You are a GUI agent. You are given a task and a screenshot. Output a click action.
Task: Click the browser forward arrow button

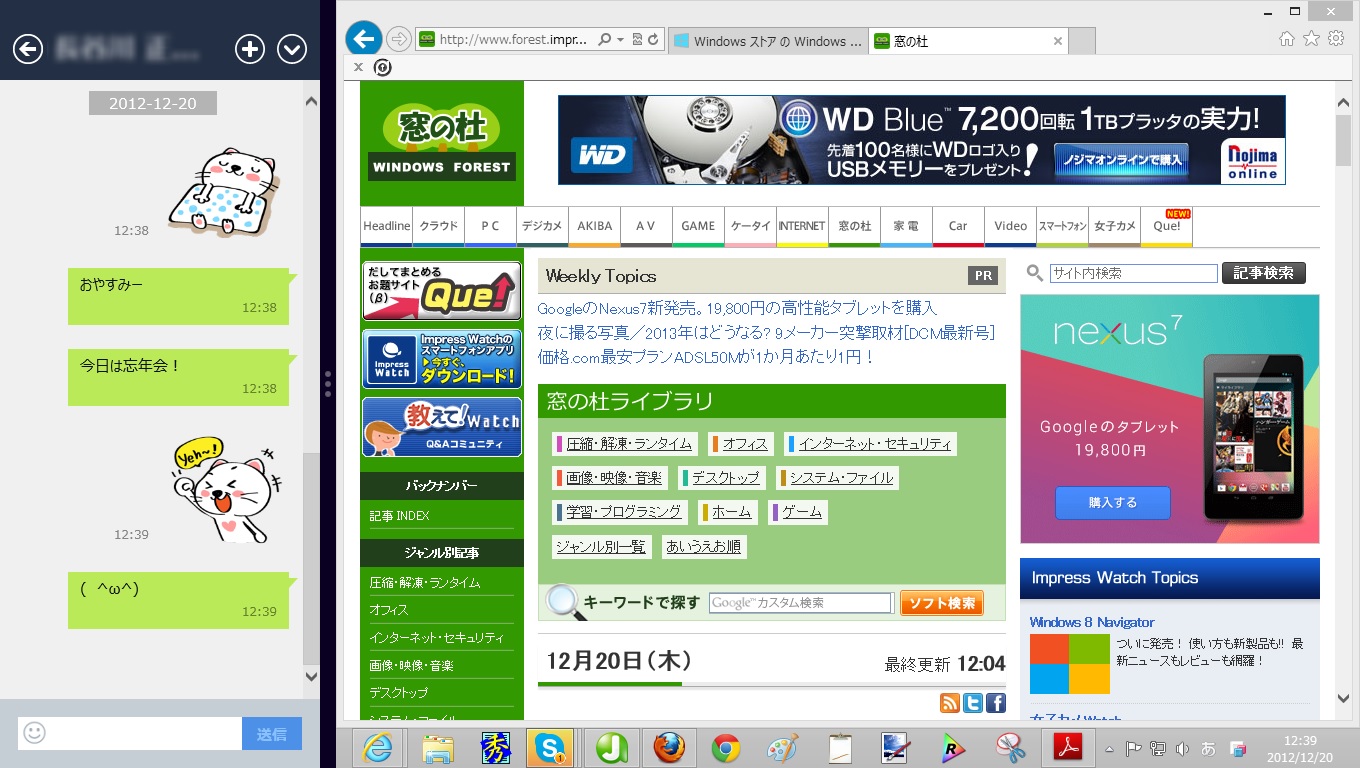pyautogui.click(x=399, y=40)
